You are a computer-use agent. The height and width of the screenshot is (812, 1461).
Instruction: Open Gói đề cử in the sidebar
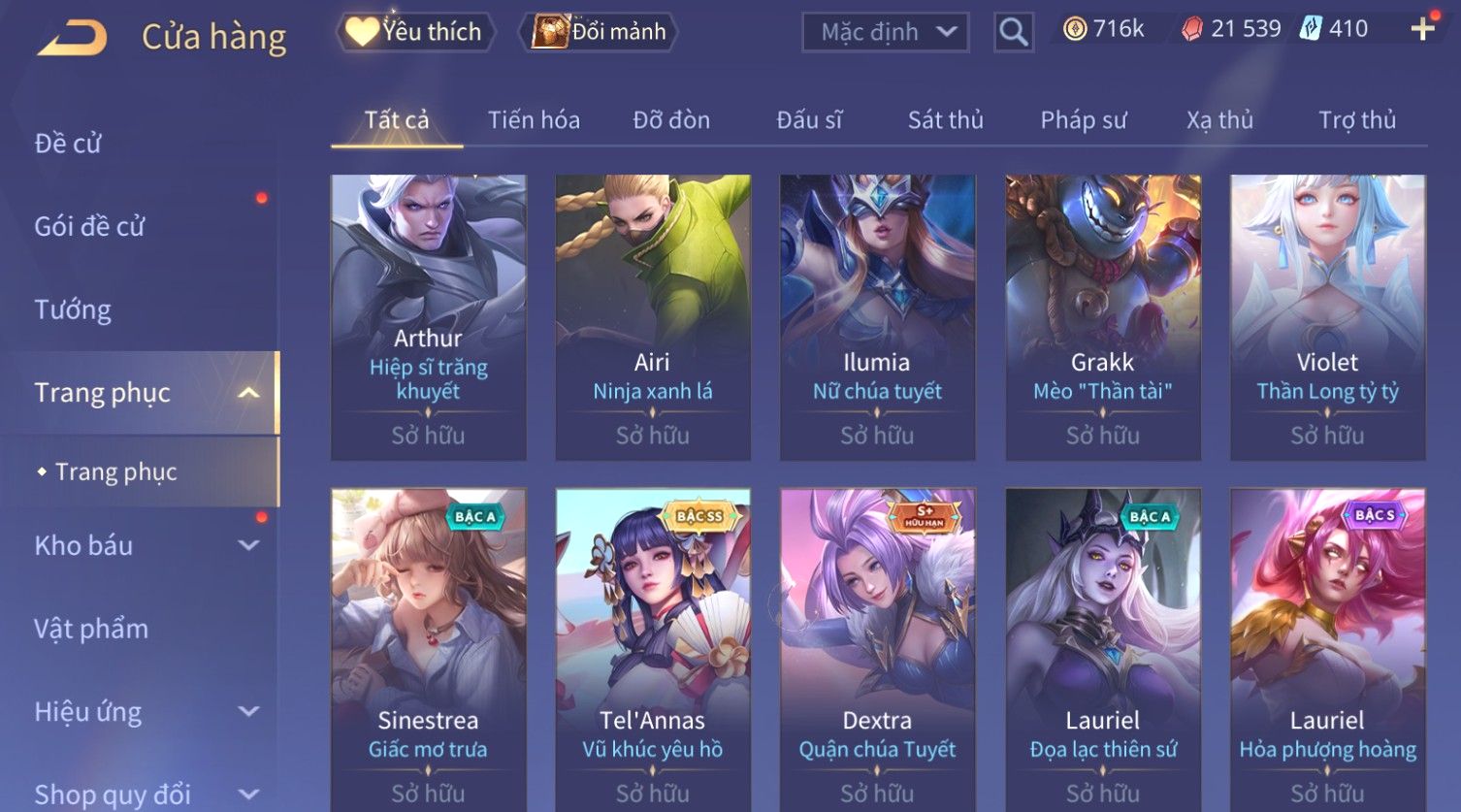click(89, 226)
